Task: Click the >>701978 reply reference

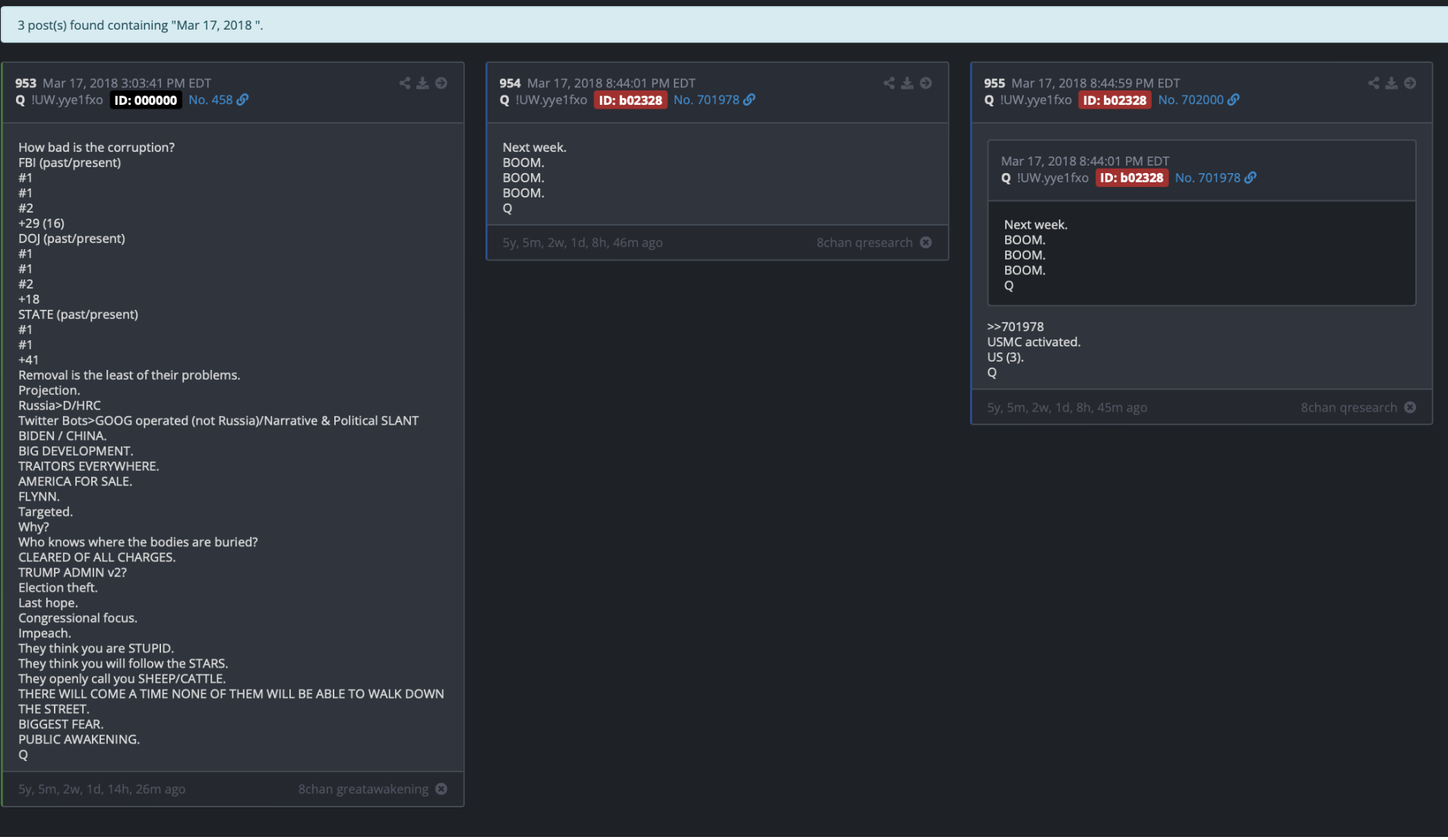Action: click(x=1015, y=327)
